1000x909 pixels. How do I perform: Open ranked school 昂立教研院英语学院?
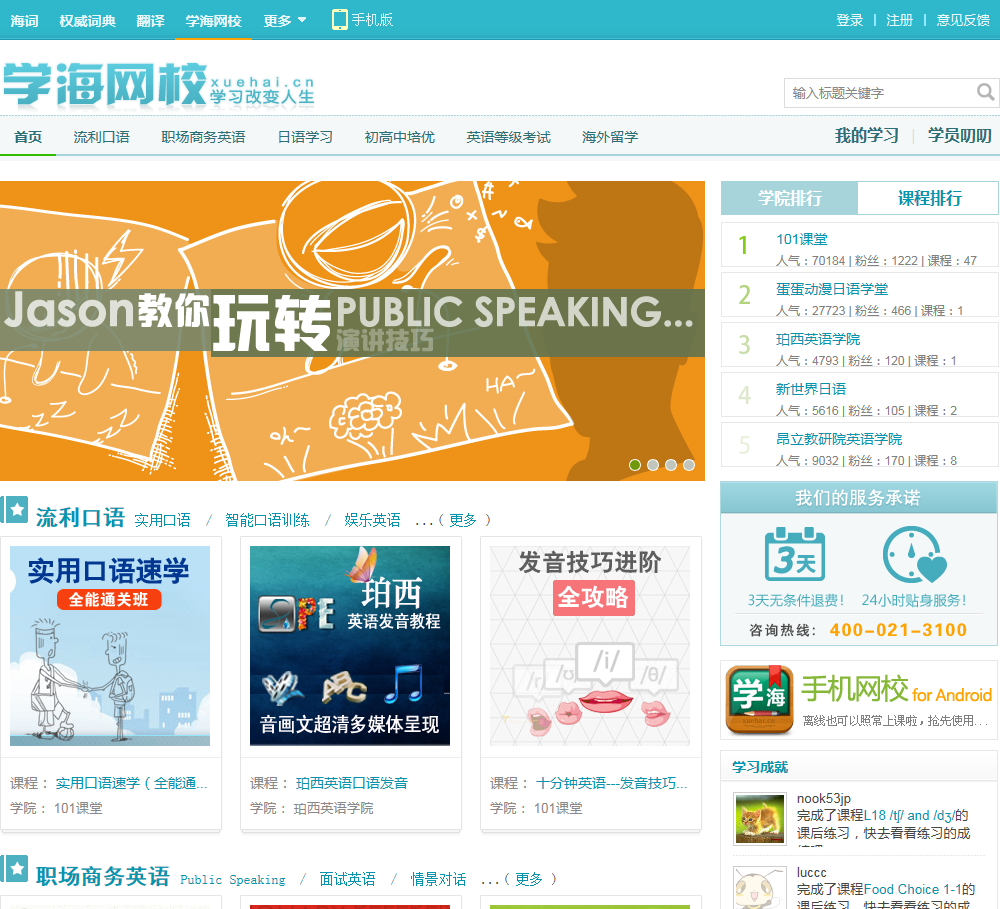pos(839,439)
